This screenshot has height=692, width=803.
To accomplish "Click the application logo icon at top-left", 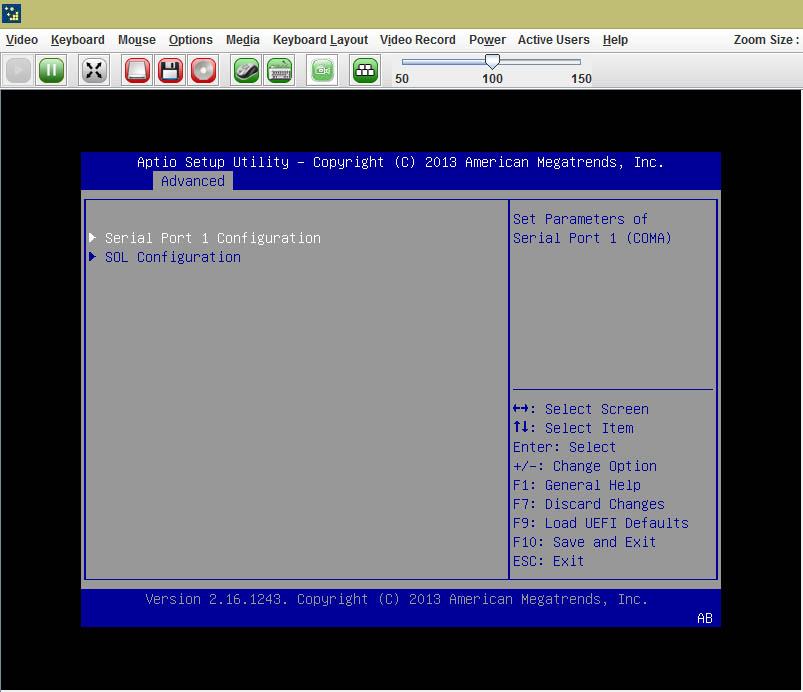I will click(x=12, y=13).
